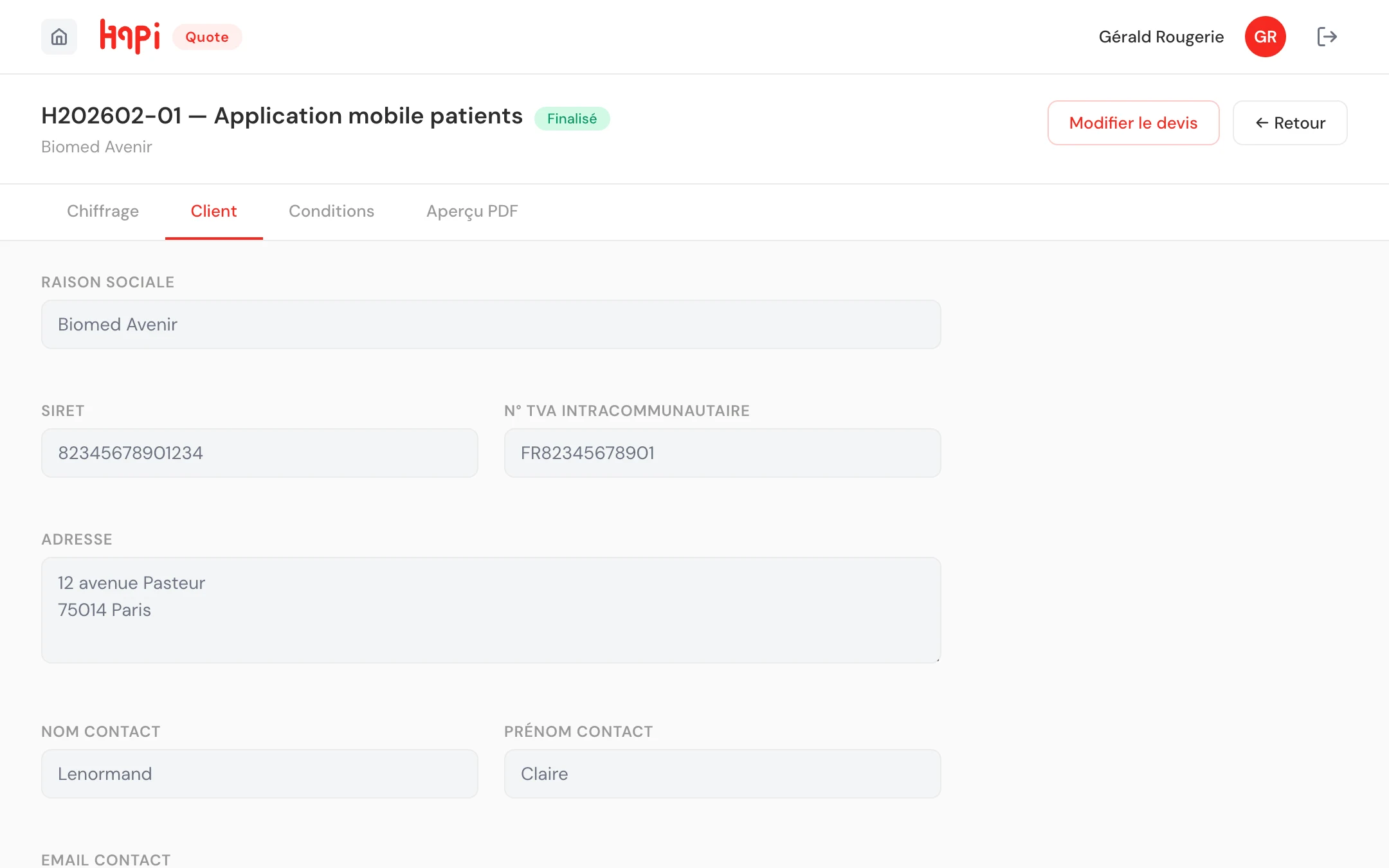1389x868 pixels.
Task: Go back with the Retour button
Action: click(1290, 123)
